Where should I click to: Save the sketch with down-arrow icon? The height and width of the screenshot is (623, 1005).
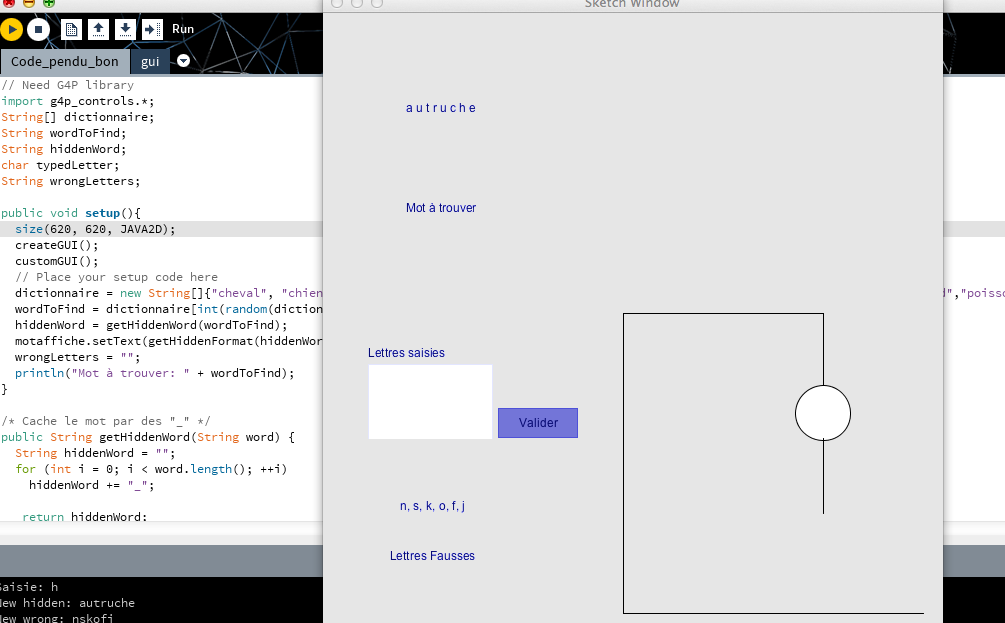(125, 30)
